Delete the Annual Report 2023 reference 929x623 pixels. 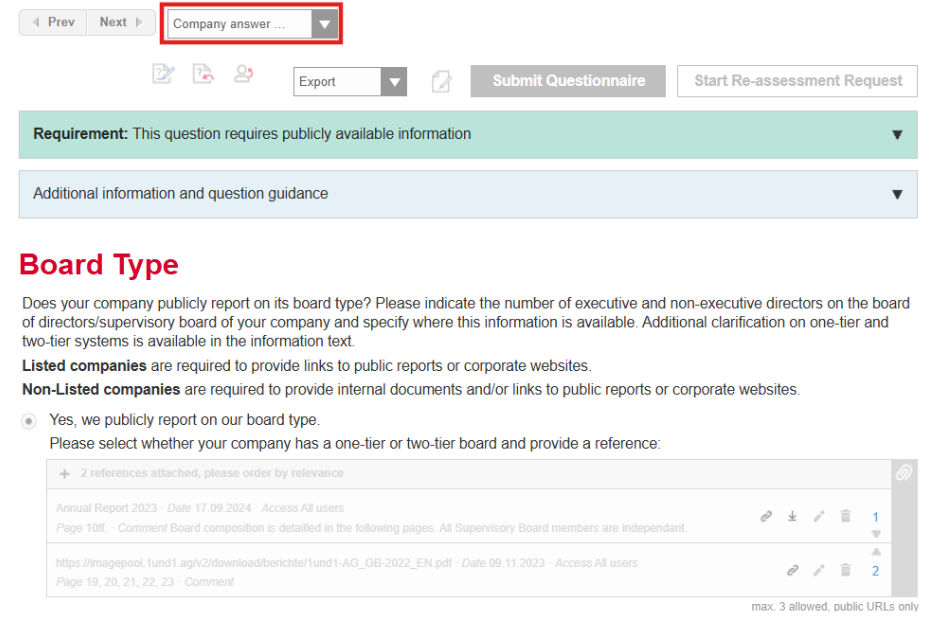coord(846,517)
